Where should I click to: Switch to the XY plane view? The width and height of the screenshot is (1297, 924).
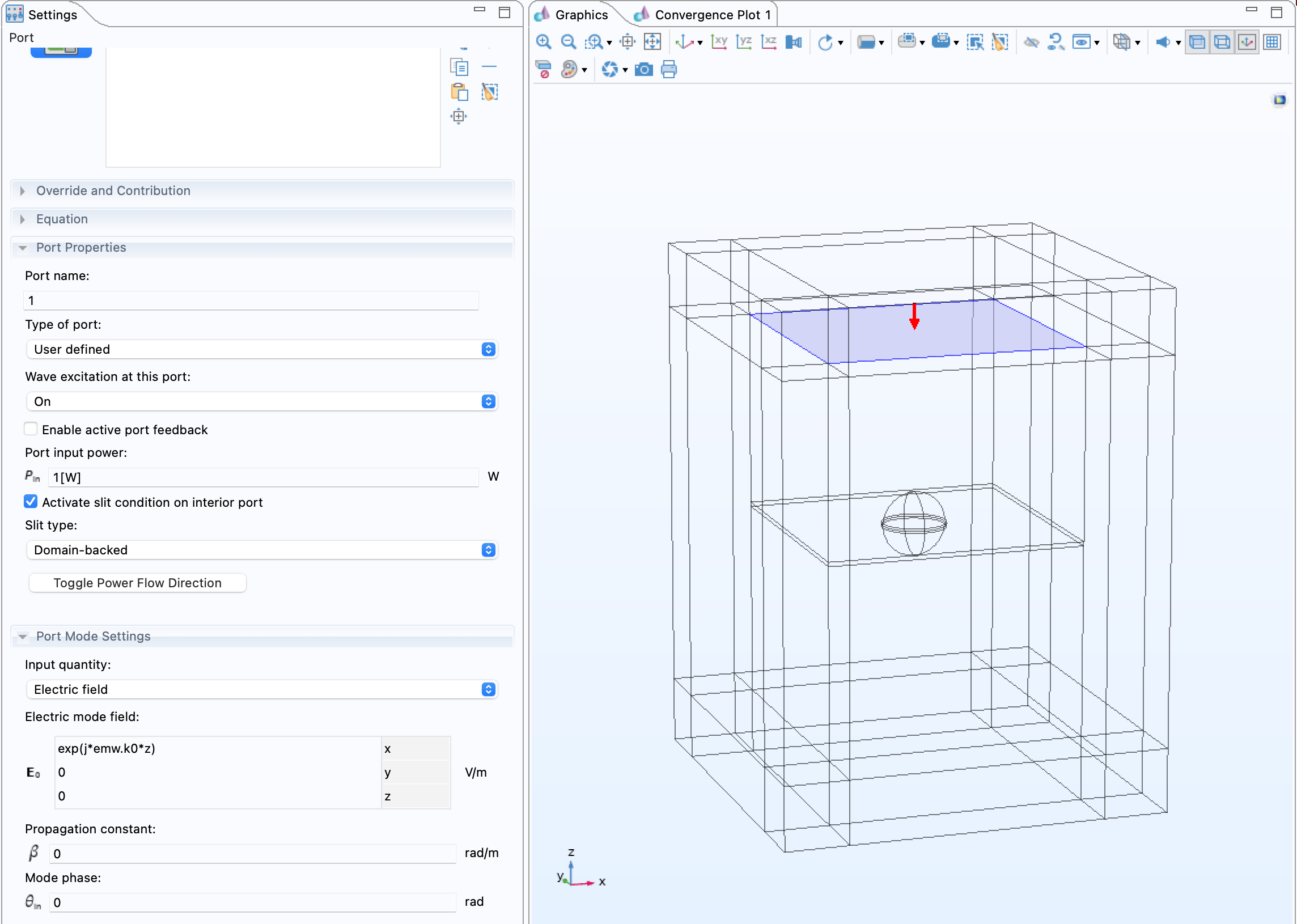point(719,42)
